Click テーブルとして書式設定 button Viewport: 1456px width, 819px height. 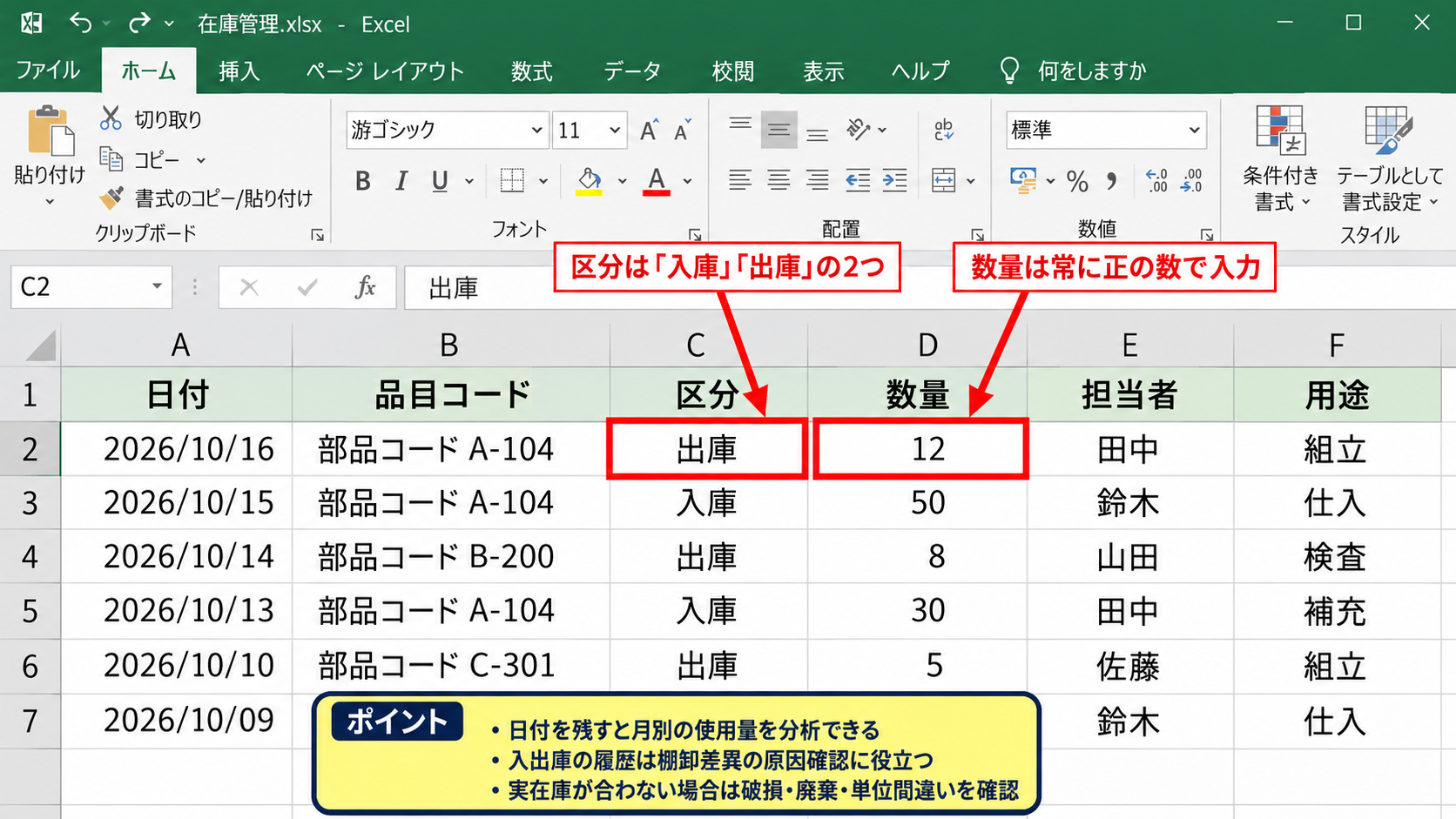pyautogui.click(x=1390, y=158)
